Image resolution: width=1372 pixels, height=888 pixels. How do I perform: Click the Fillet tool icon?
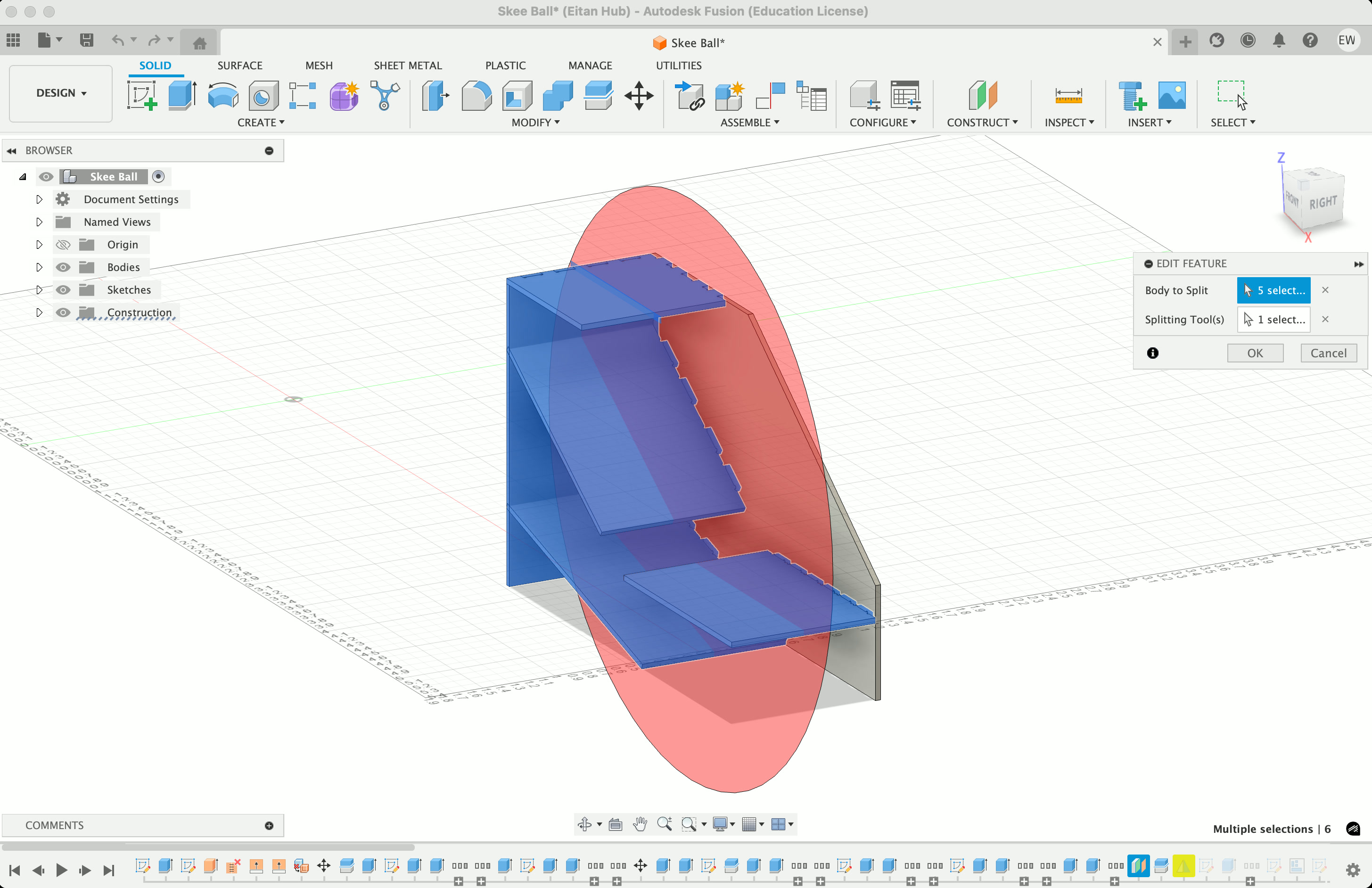pyautogui.click(x=476, y=95)
